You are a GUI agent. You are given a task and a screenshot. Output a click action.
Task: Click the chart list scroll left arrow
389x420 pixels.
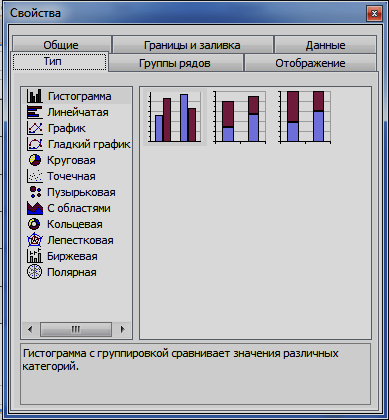(30, 330)
